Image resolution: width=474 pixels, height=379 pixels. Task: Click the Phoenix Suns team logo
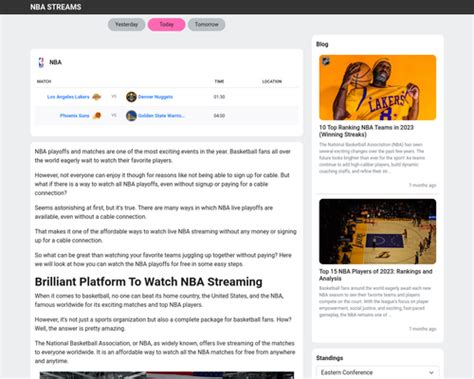pyautogui.click(x=97, y=116)
